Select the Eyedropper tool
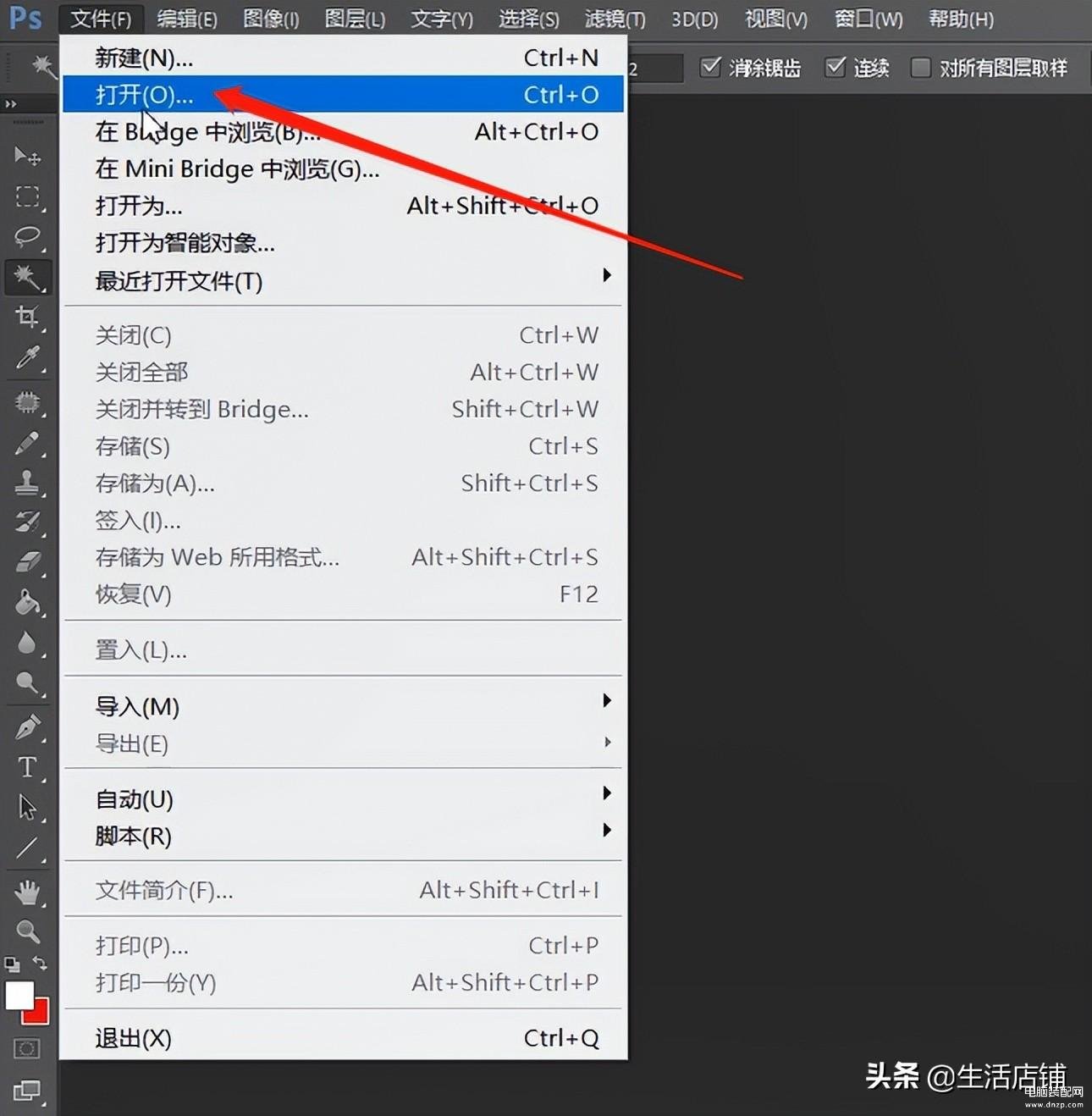The width and height of the screenshot is (1092, 1116). click(27, 358)
